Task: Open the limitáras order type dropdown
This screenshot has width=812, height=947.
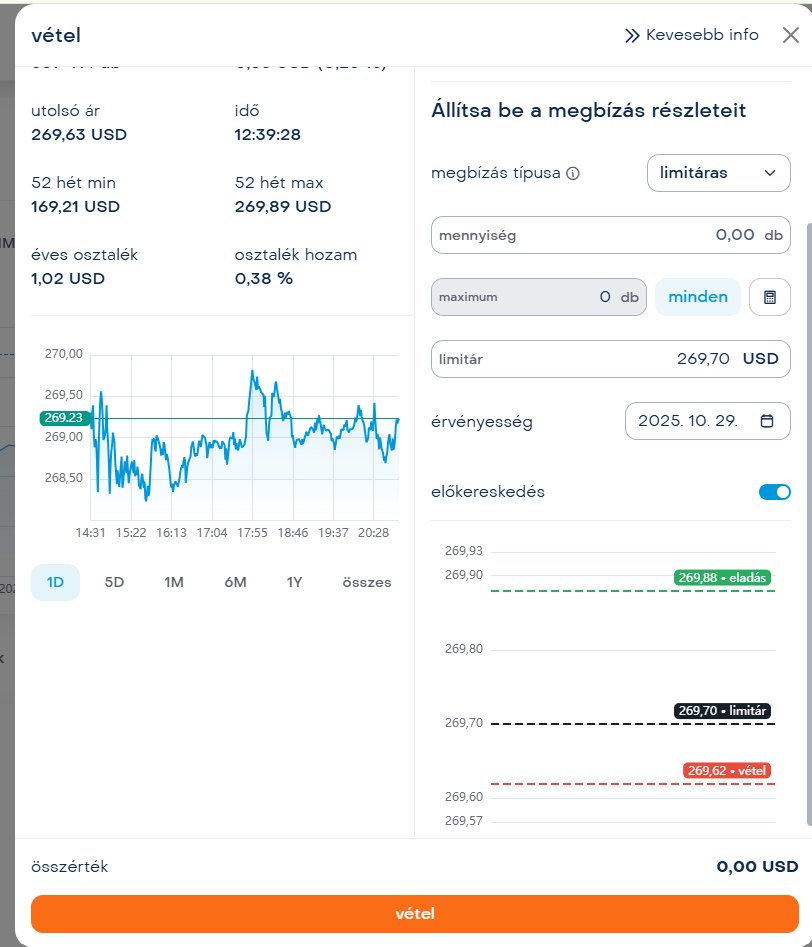Action: 719,173
